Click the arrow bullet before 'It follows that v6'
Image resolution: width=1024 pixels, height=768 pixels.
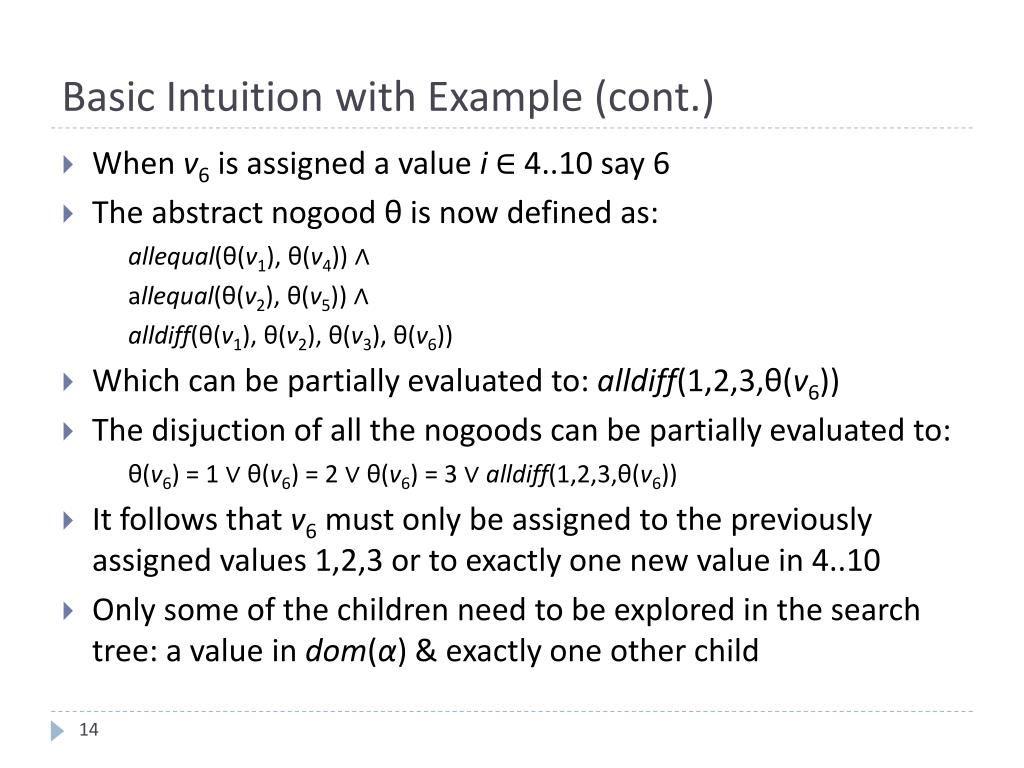coord(68,520)
